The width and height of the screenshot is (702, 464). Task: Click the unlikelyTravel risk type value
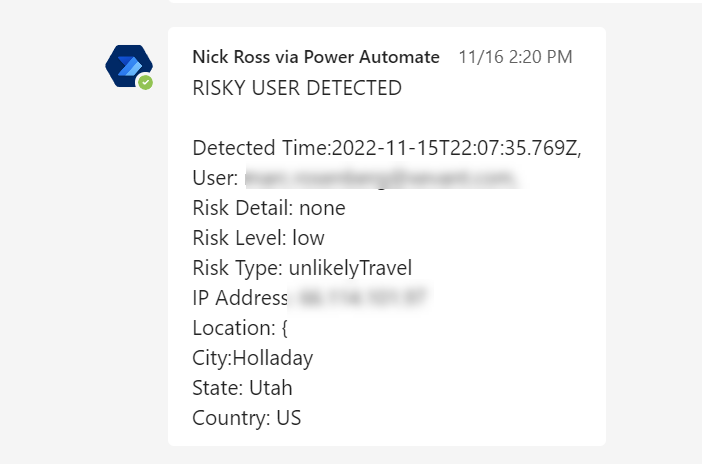[x=350, y=268]
